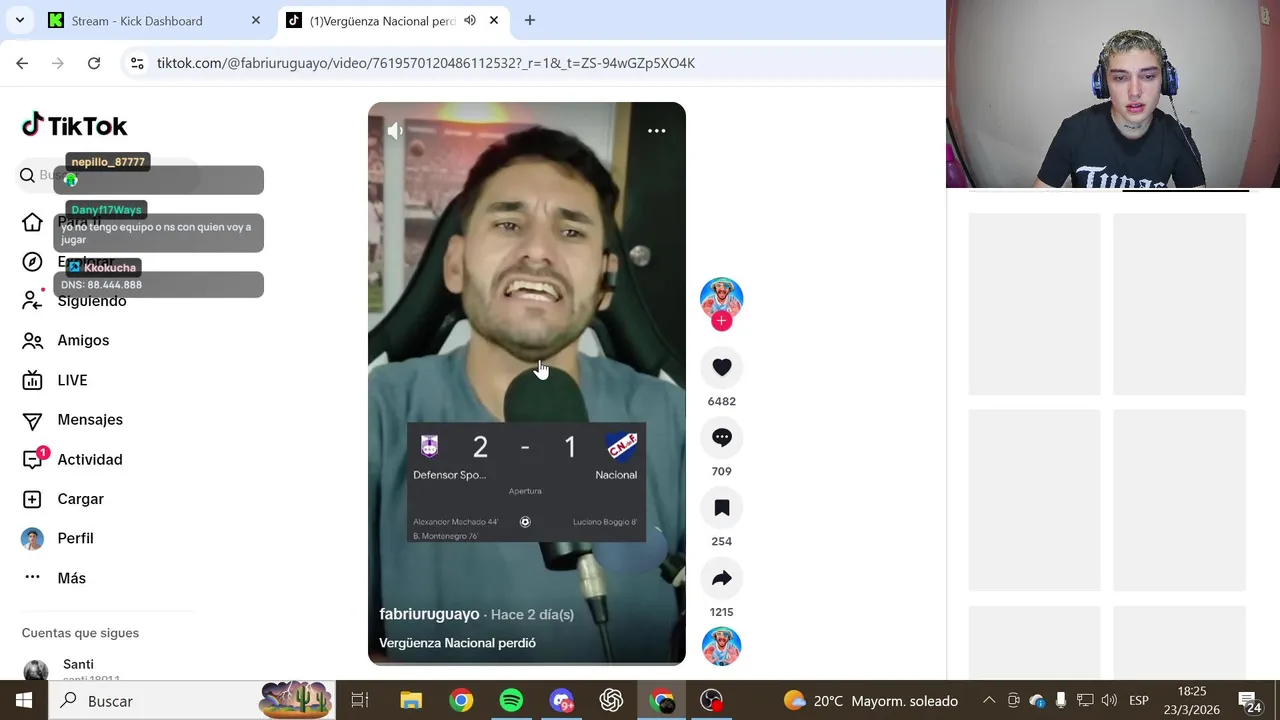This screenshot has height=720, width=1280.
Task: Save video with bookmark icon
Action: [721, 508]
